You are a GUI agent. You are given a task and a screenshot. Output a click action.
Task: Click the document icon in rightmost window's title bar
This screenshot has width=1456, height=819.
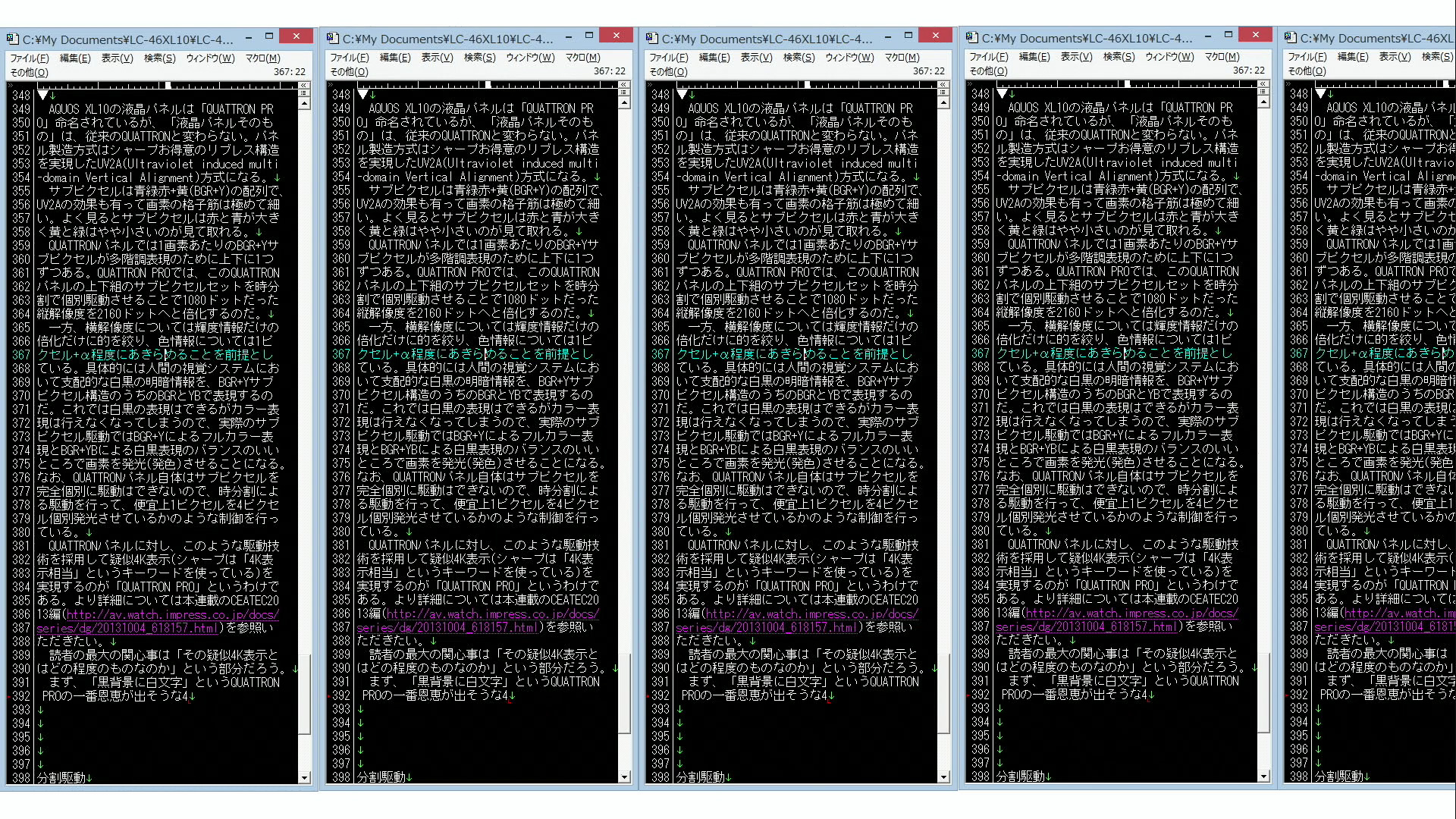click(1291, 38)
